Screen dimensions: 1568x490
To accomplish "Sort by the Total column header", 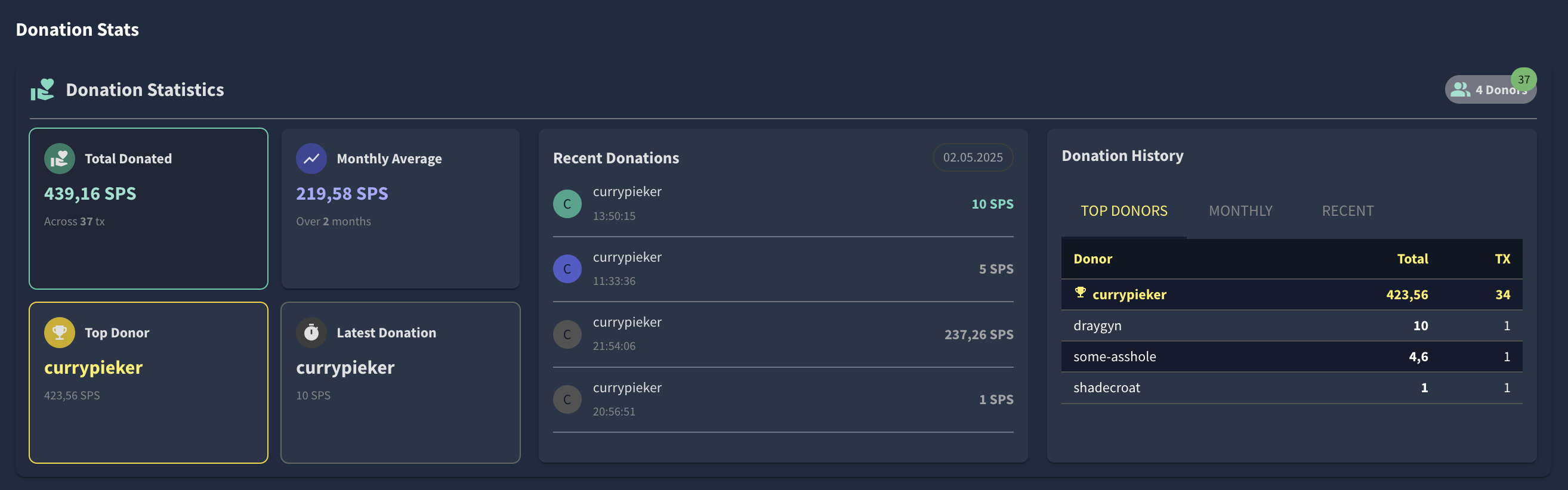I will pyautogui.click(x=1412, y=259).
